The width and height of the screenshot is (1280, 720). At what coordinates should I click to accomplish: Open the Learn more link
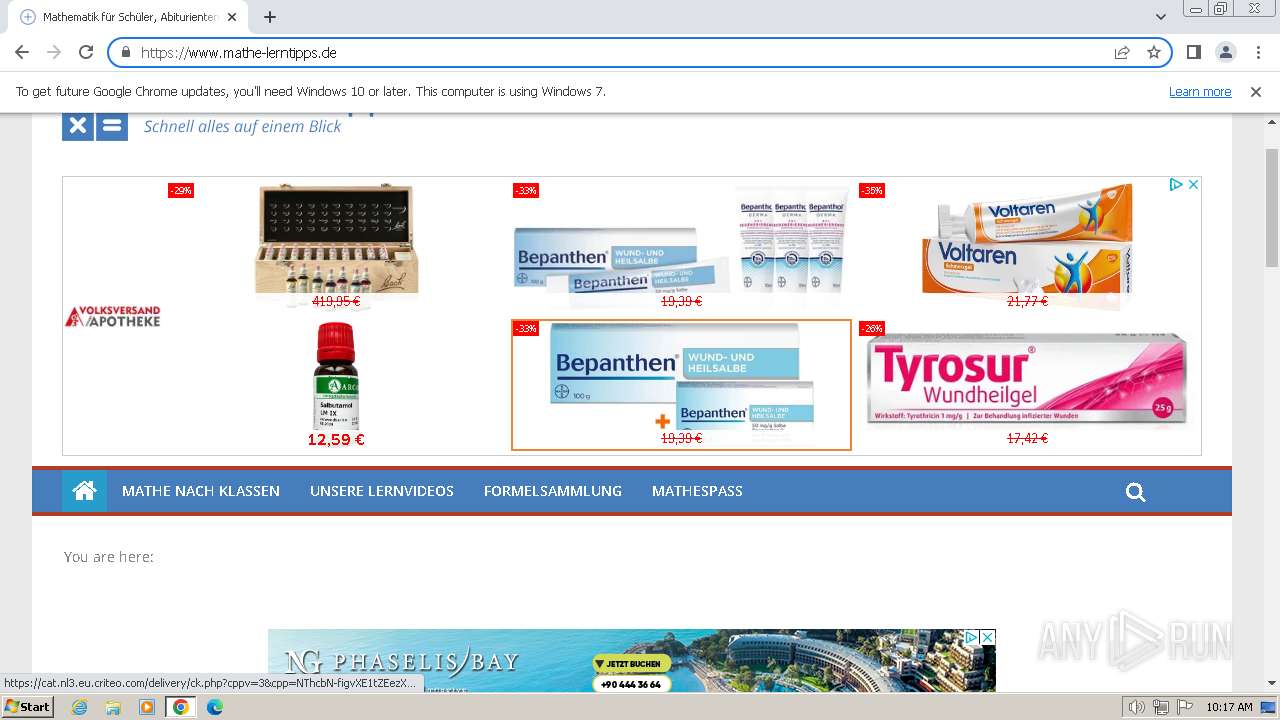tap(1200, 91)
